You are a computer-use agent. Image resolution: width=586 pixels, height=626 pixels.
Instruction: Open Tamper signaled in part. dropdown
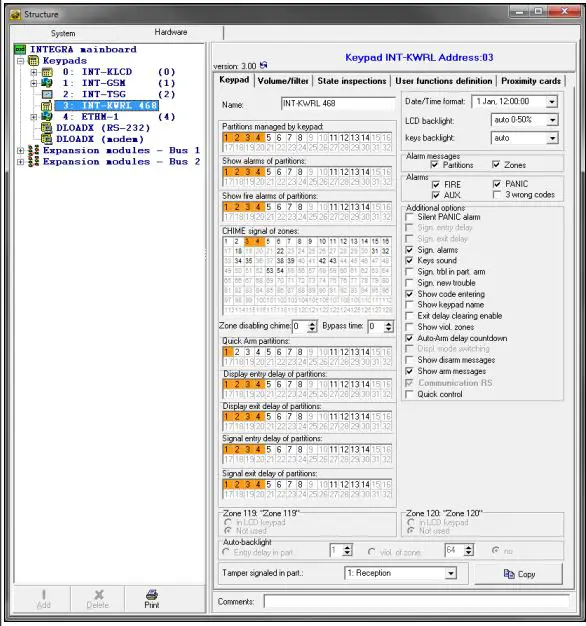pyautogui.click(x=451, y=573)
